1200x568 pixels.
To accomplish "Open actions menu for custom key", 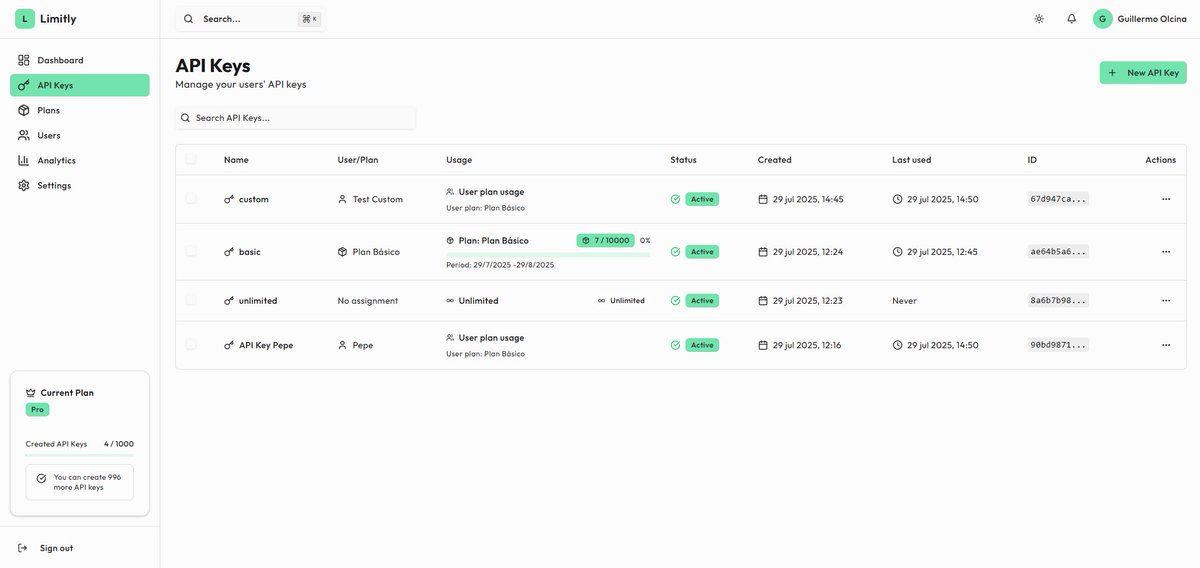I will (1166, 199).
